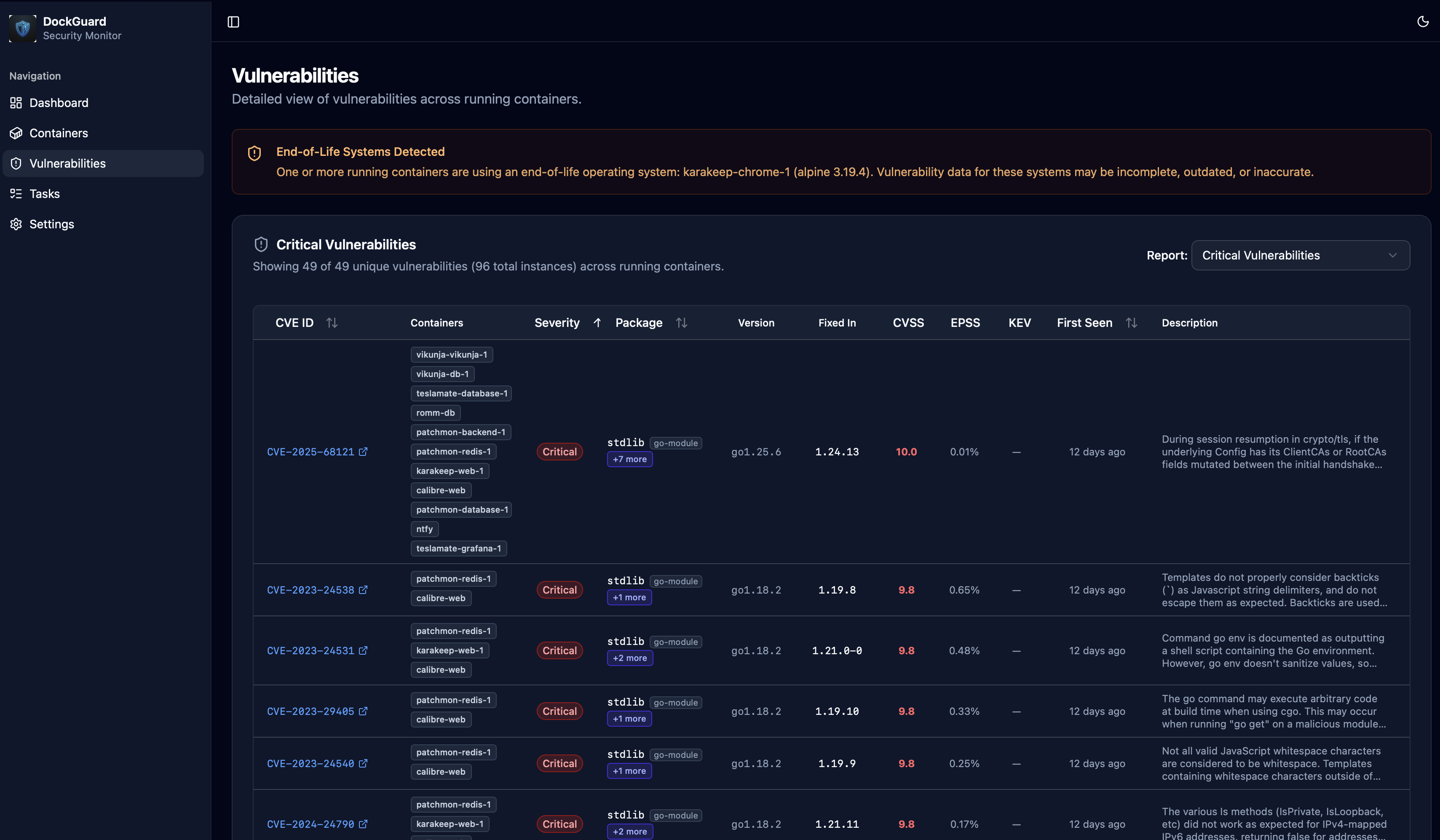
Task: Expand '+2 more' on the CVE-2023-24531 row
Action: [629, 658]
